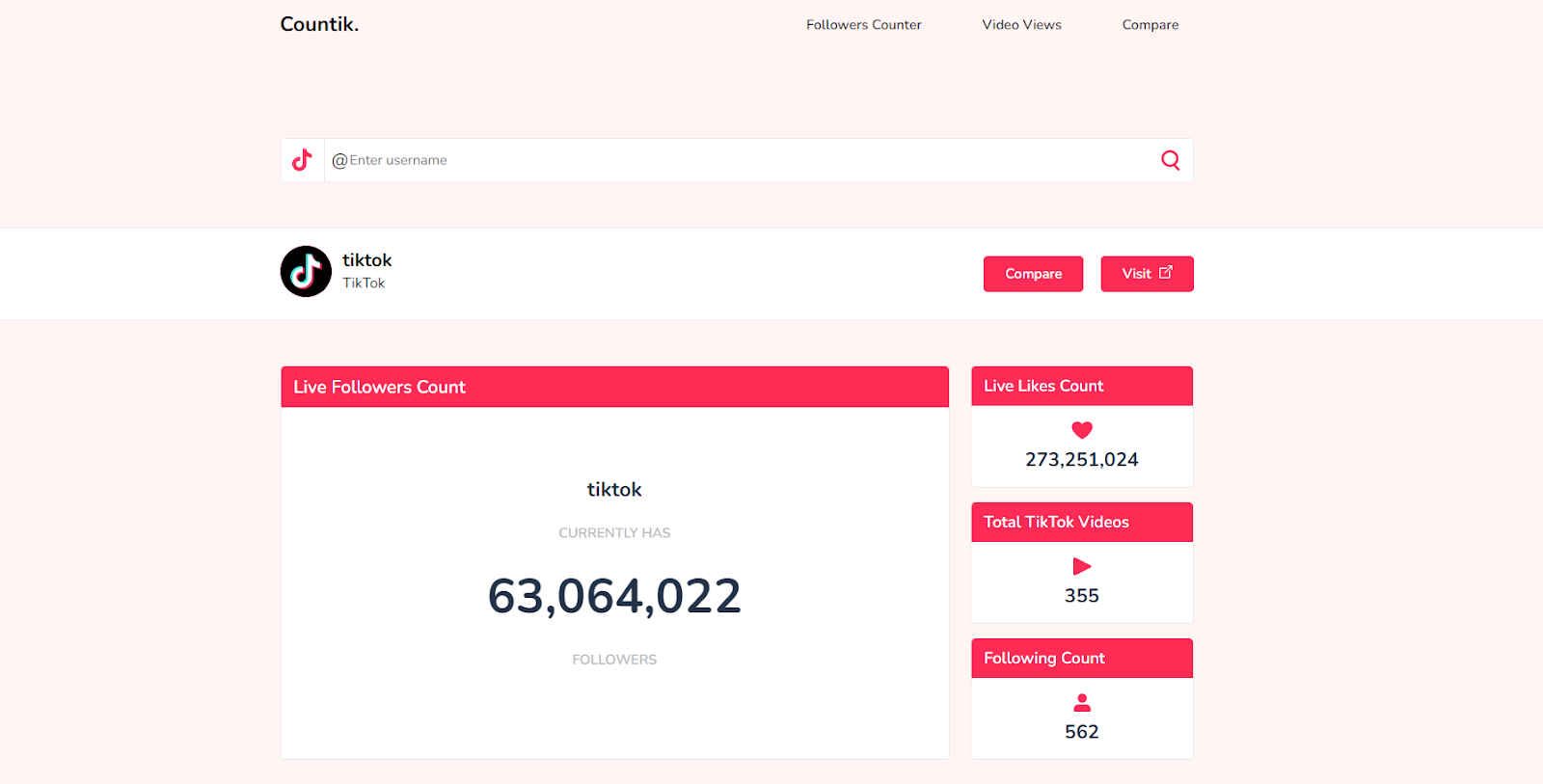This screenshot has width=1543, height=784.
Task: Click the 63,064,022 followers number
Action: (x=614, y=596)
